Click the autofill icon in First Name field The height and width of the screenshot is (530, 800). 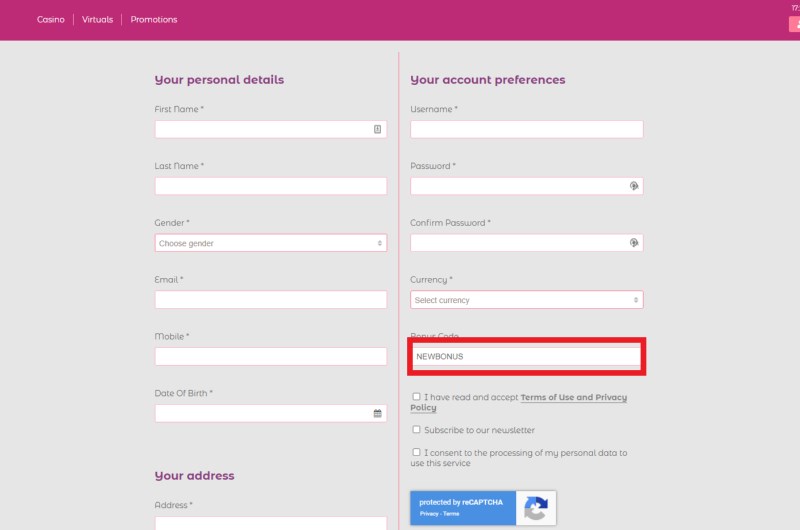pyautogui.click(x=377, y=129)
